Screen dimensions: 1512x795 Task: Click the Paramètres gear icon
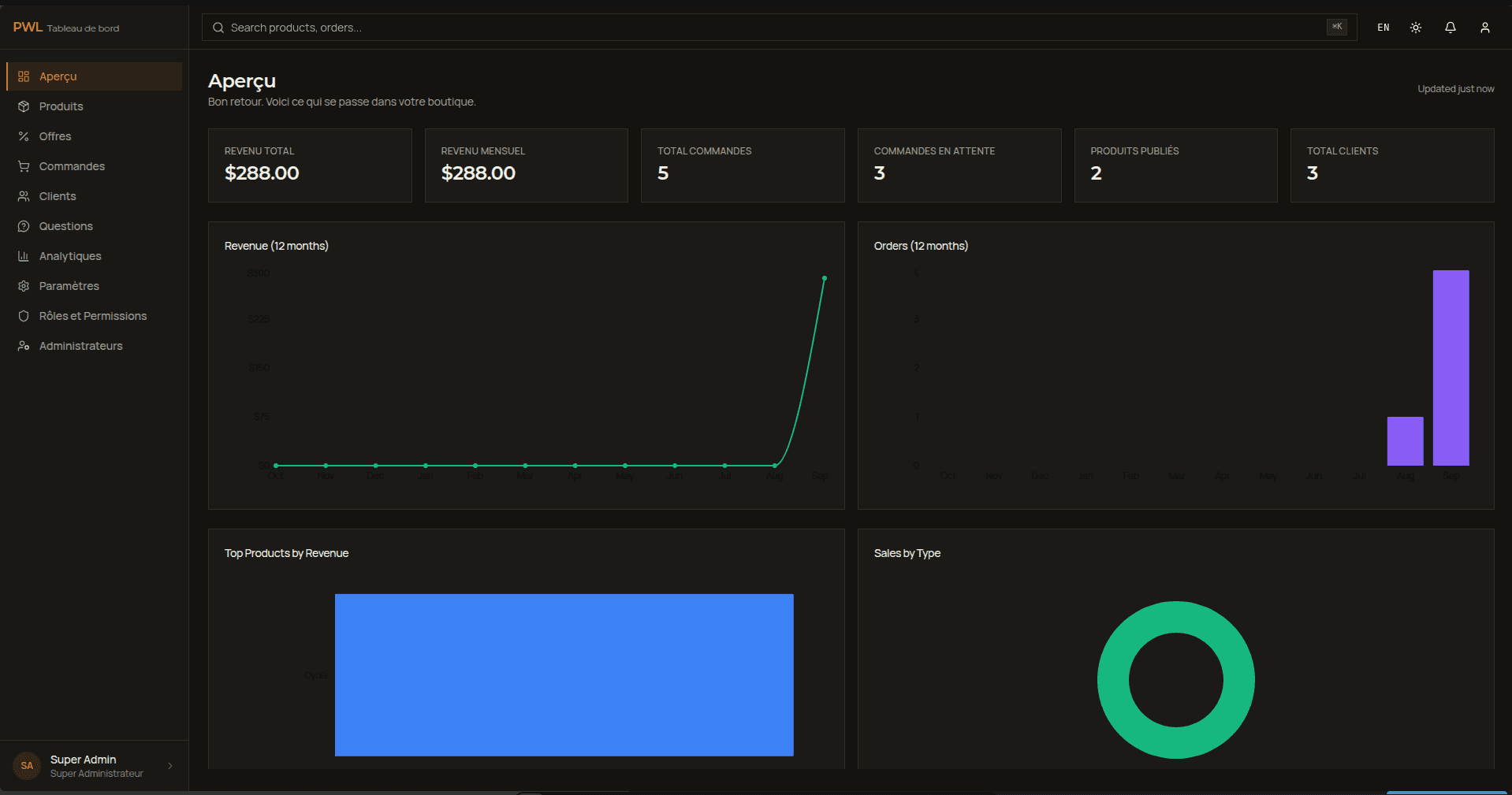tap(24, 286)
